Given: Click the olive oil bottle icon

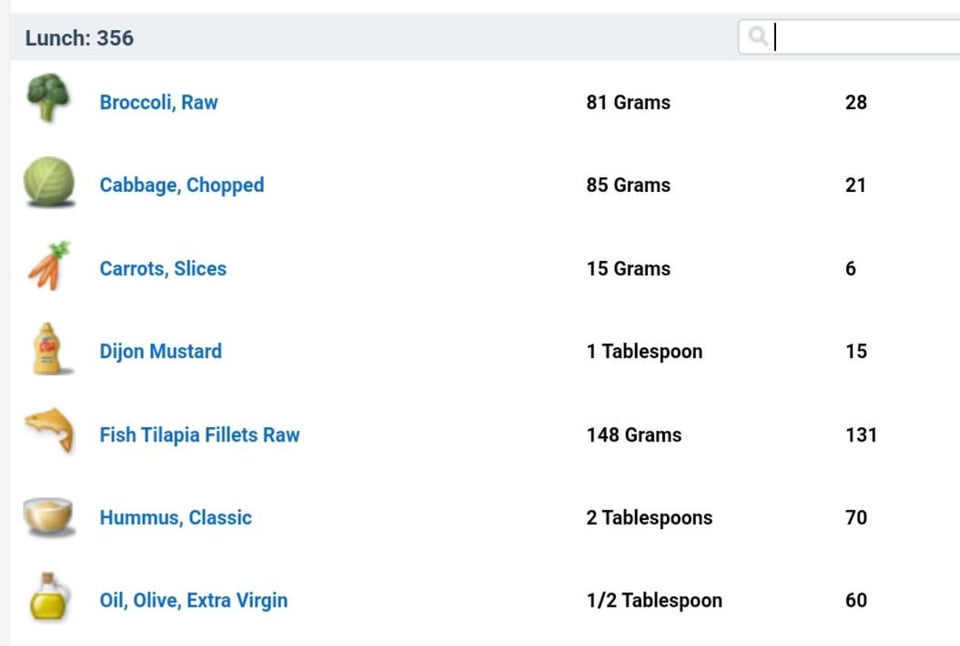Looking at the screenshot, I should point(49,597).
